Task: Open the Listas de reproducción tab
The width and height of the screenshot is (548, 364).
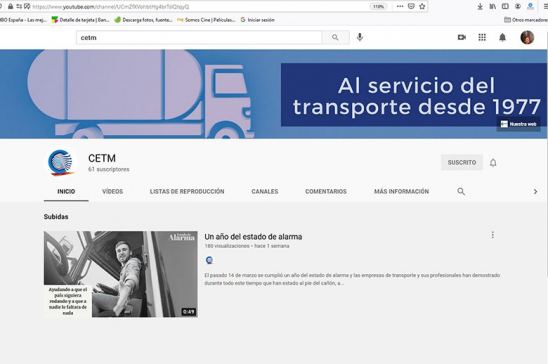Action: tap(187, 191)
